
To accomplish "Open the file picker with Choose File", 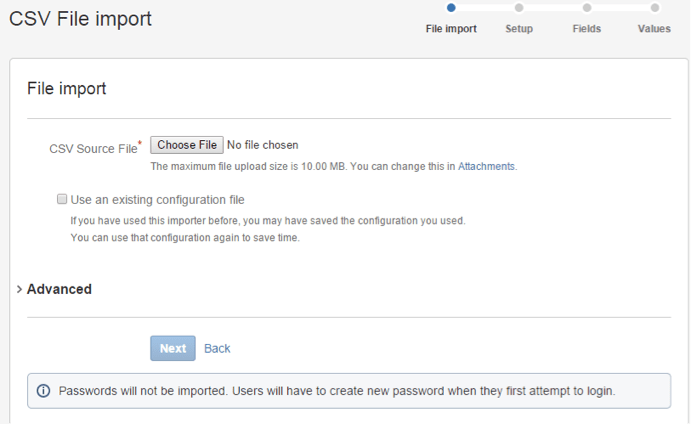I will 187,145.
